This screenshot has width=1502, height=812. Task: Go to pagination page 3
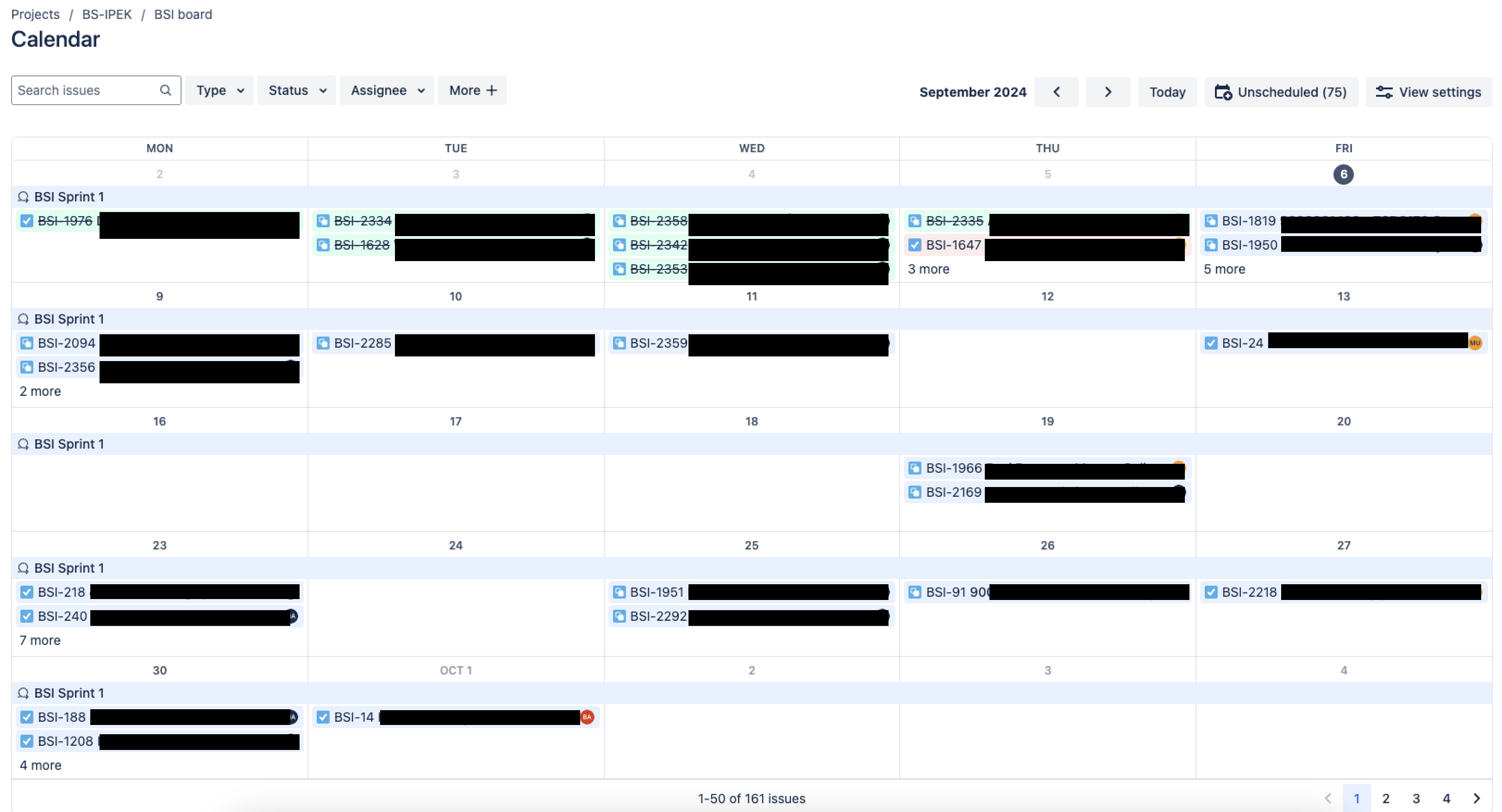(x=1416, y=799)
